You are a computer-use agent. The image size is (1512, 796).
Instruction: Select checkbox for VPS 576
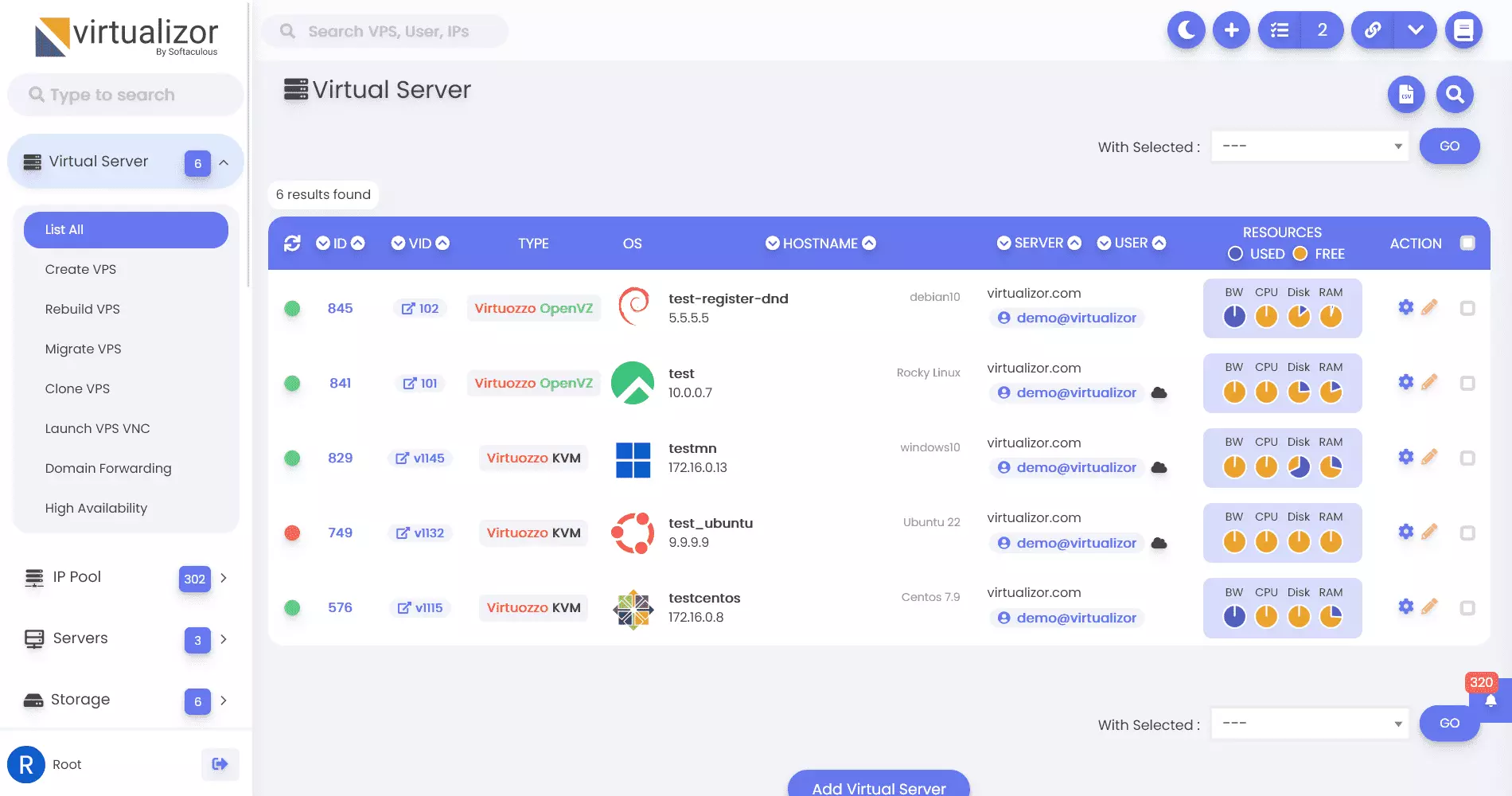[x=1467, y=607]
